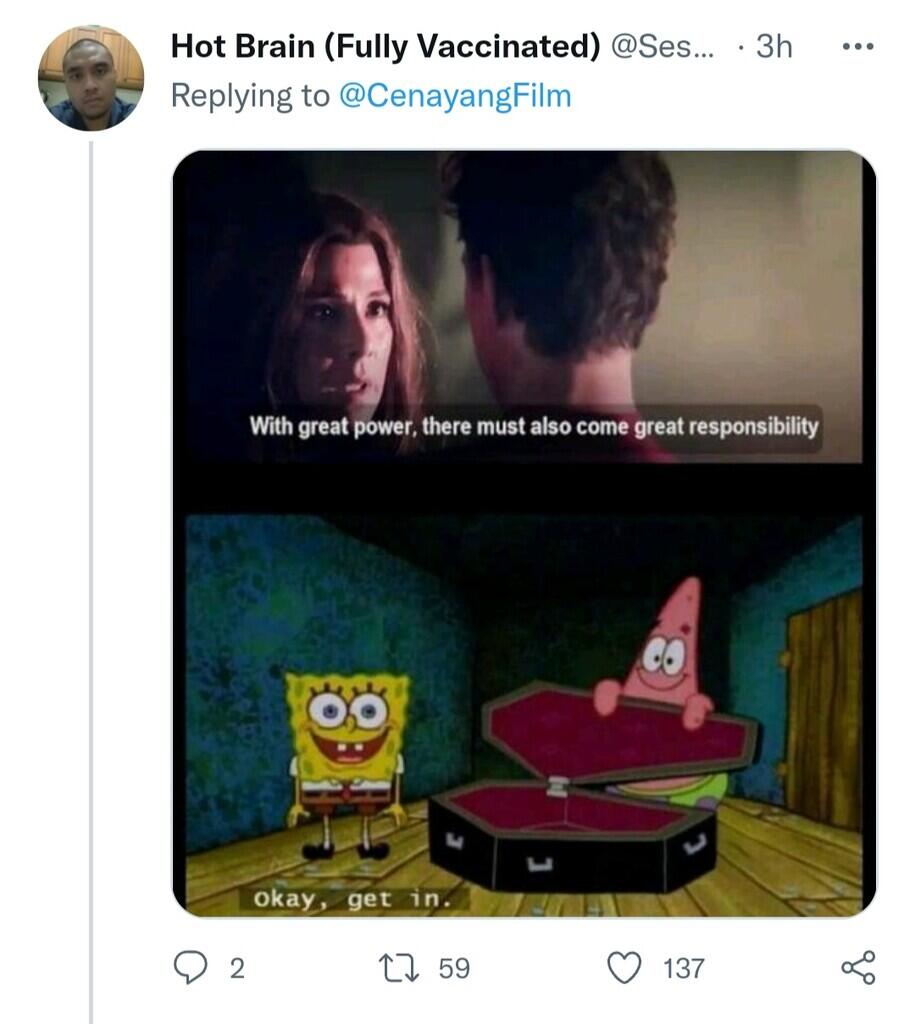Click the like count 137
The height and width of the screenshot is (1024, 915).
pos(684,968)
